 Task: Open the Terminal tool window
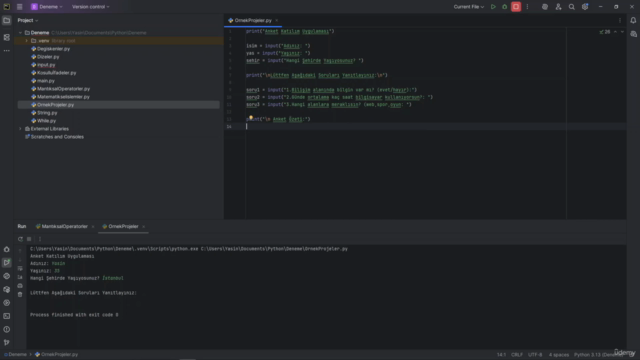(7, 316)
